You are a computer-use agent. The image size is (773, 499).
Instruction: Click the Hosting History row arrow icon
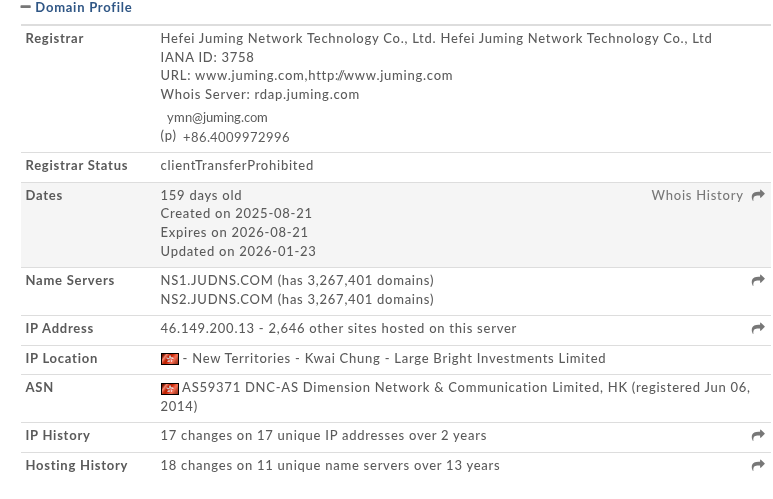point(758,466)
